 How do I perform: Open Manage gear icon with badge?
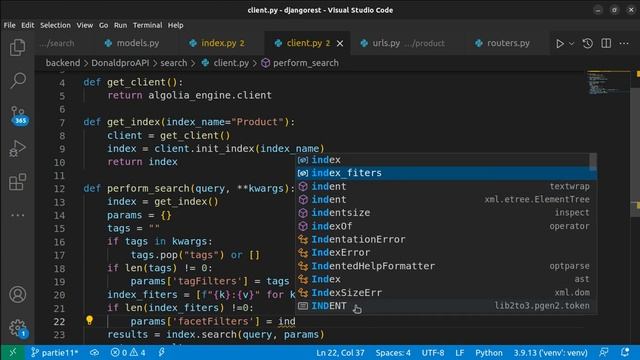pyautogui.click(x=18, y=328)
